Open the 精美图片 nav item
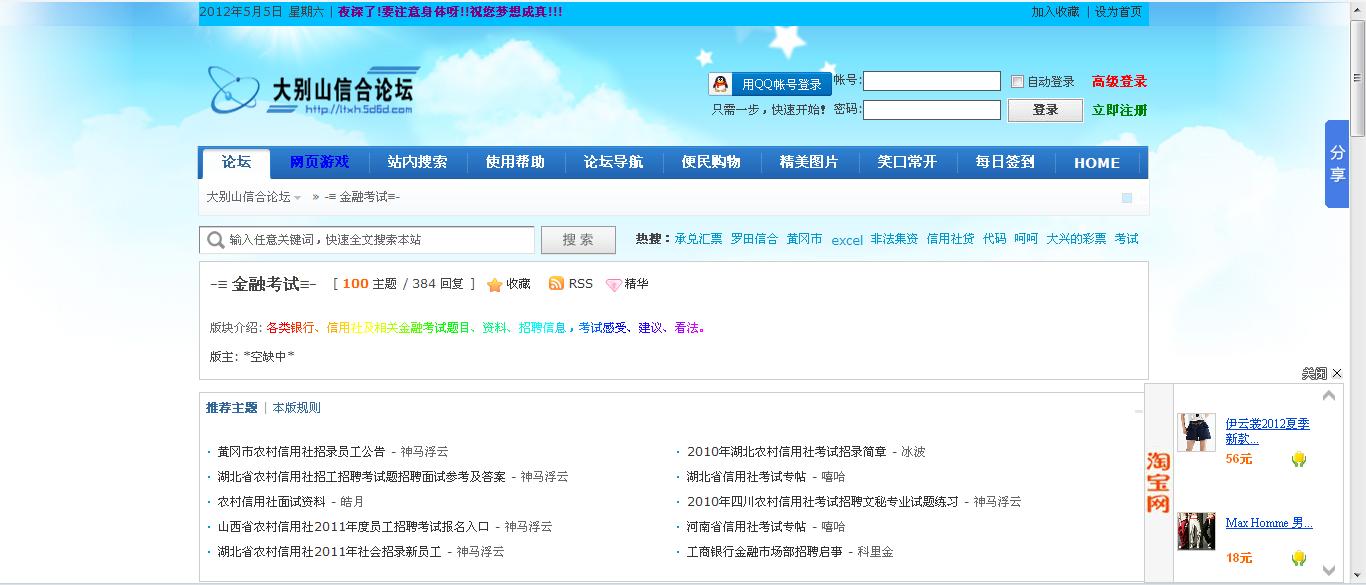Viewport: 1366px width, 585px height. (x=809, y=162)
